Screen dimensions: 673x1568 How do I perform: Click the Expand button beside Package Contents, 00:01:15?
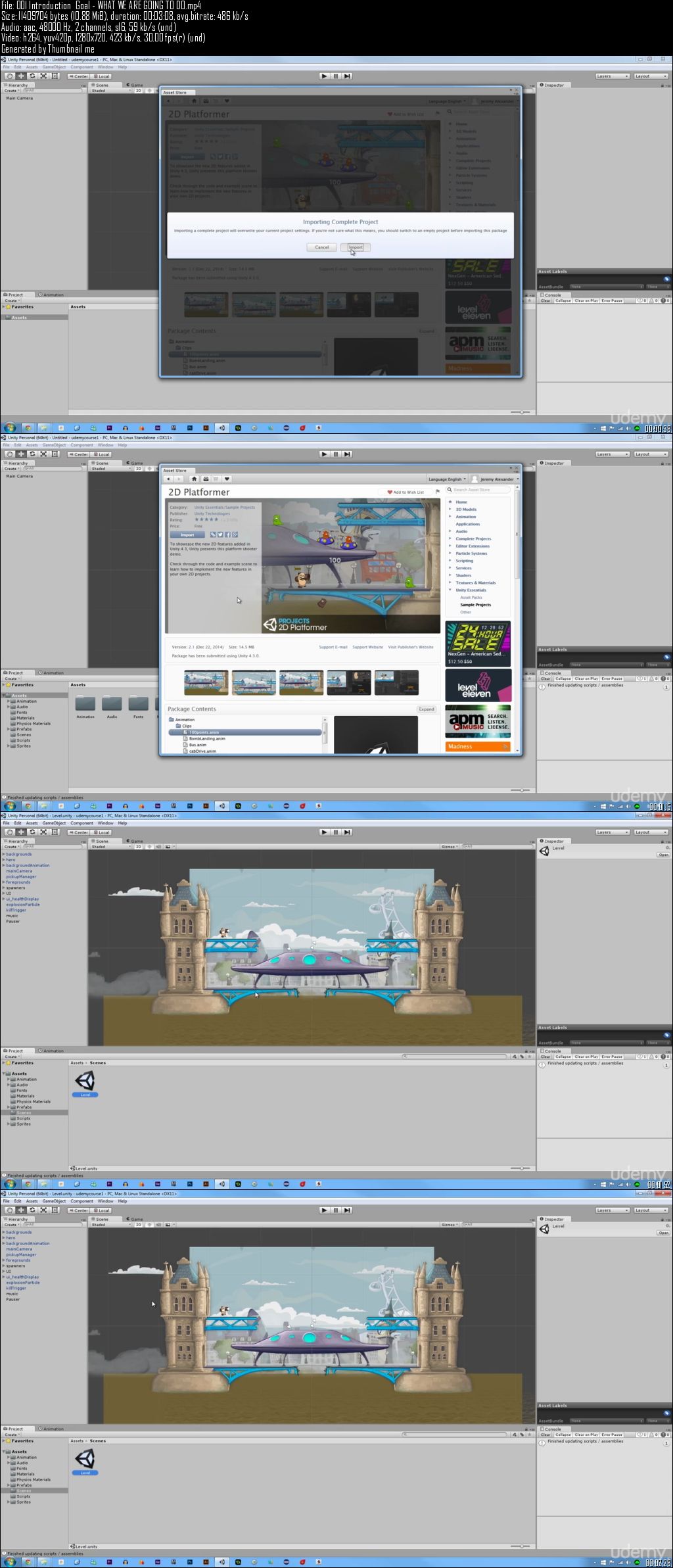click(x=427, y=709)
